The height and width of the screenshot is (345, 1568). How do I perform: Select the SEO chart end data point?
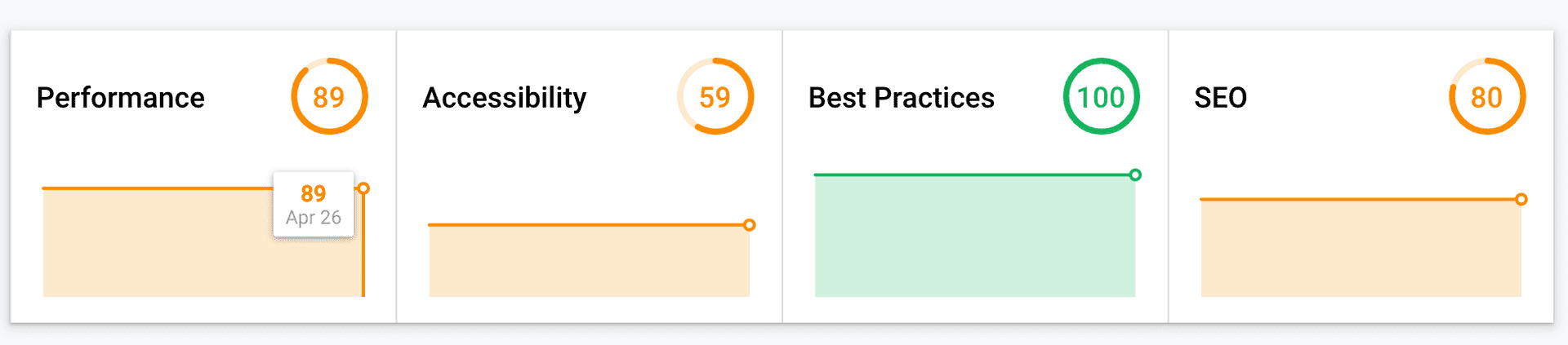point(1521,199)
